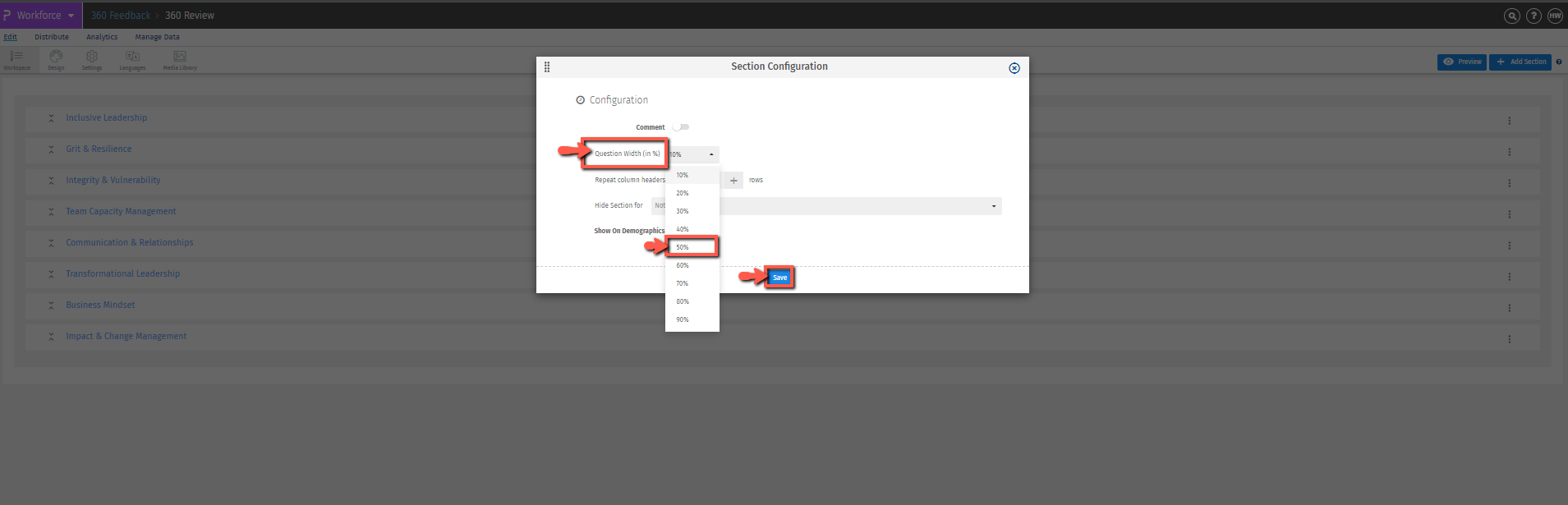Viewport: 1568px width, 505px height.
Task: Choose 10% question width
Action: pyautogui.click(x=692, y=175)
